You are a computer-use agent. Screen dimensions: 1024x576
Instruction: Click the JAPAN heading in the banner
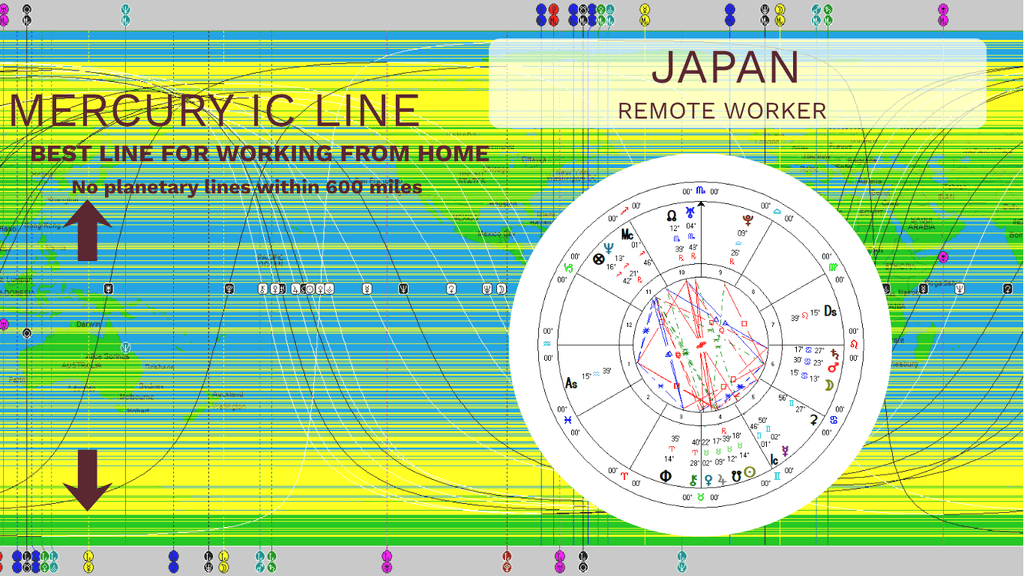click(725, 67)
